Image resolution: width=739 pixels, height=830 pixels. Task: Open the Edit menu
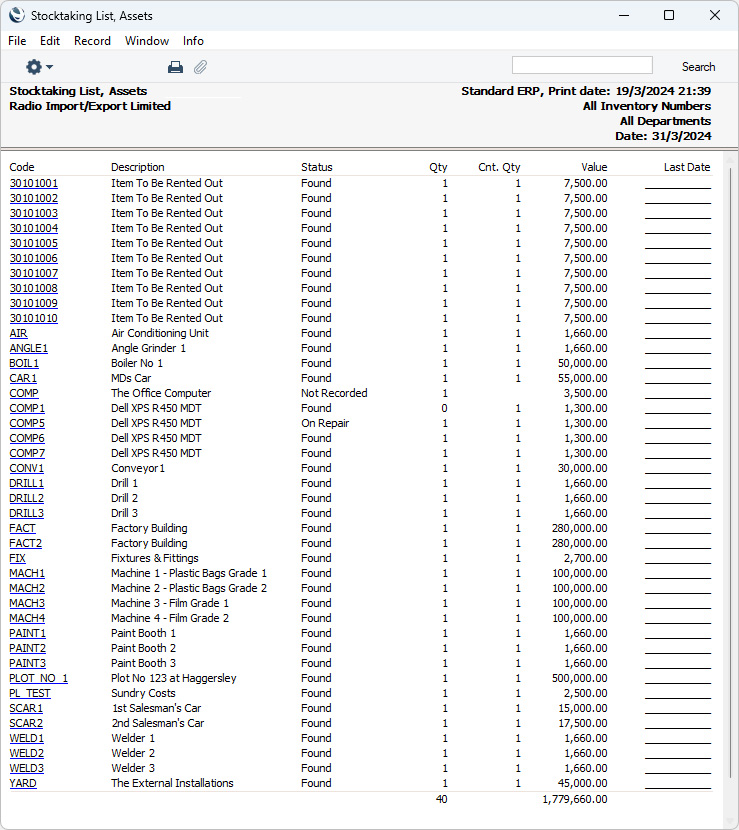pyautogui.click(x=50, y=41)
